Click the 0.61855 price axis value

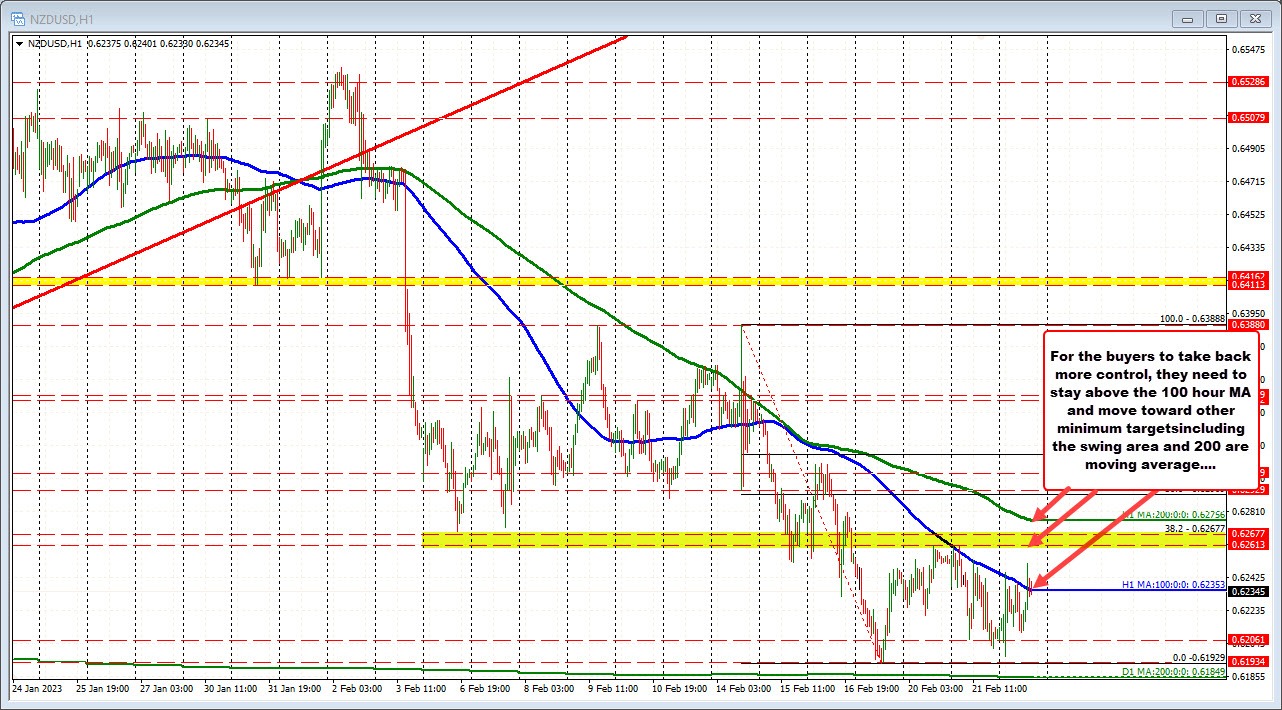pyautogui.click(x=1247, y=676)
